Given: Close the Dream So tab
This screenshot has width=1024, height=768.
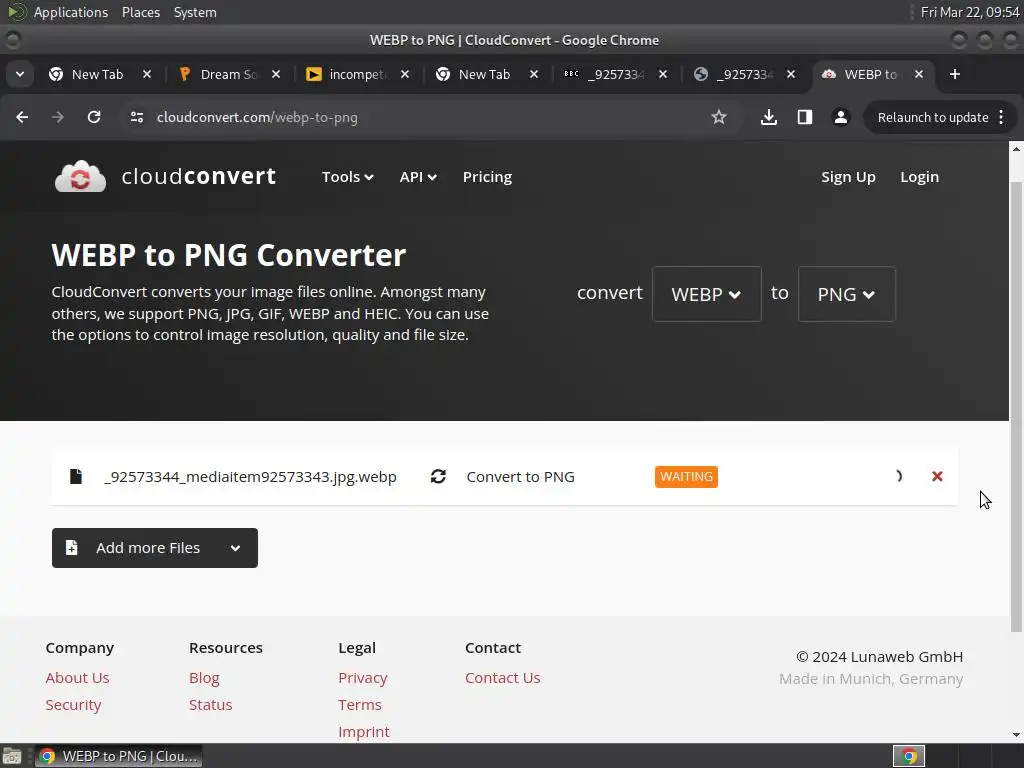Looking at the screenshot, I should (x=276, y=74).
